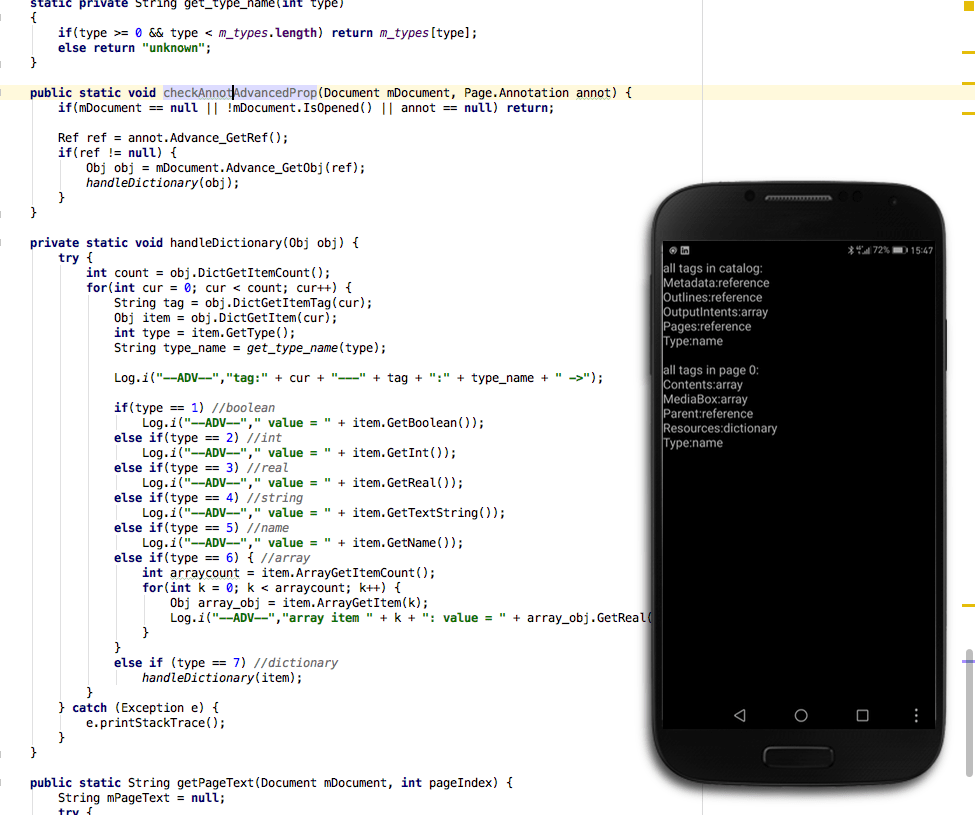
Task: Tap the Bluetooth icon in the device status bar
Action: coord(851,250)
